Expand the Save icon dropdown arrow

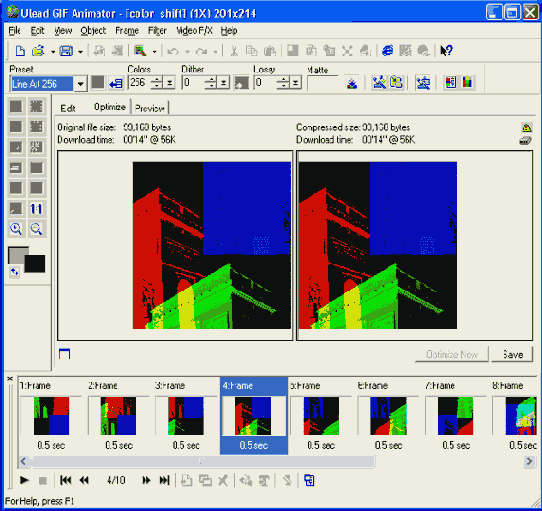pos(80,52)
